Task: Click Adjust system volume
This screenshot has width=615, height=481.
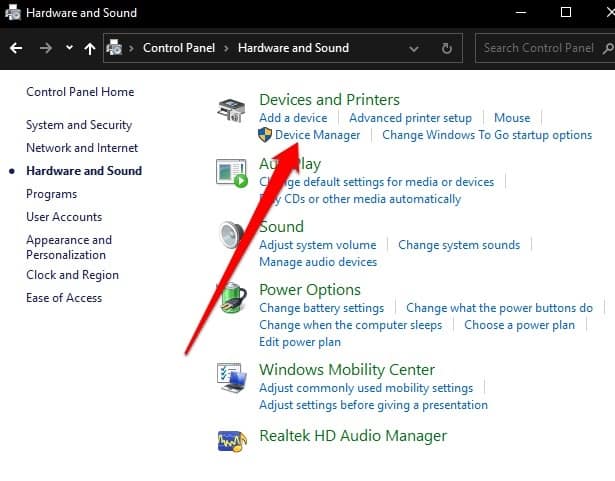Action: [318, 245]
